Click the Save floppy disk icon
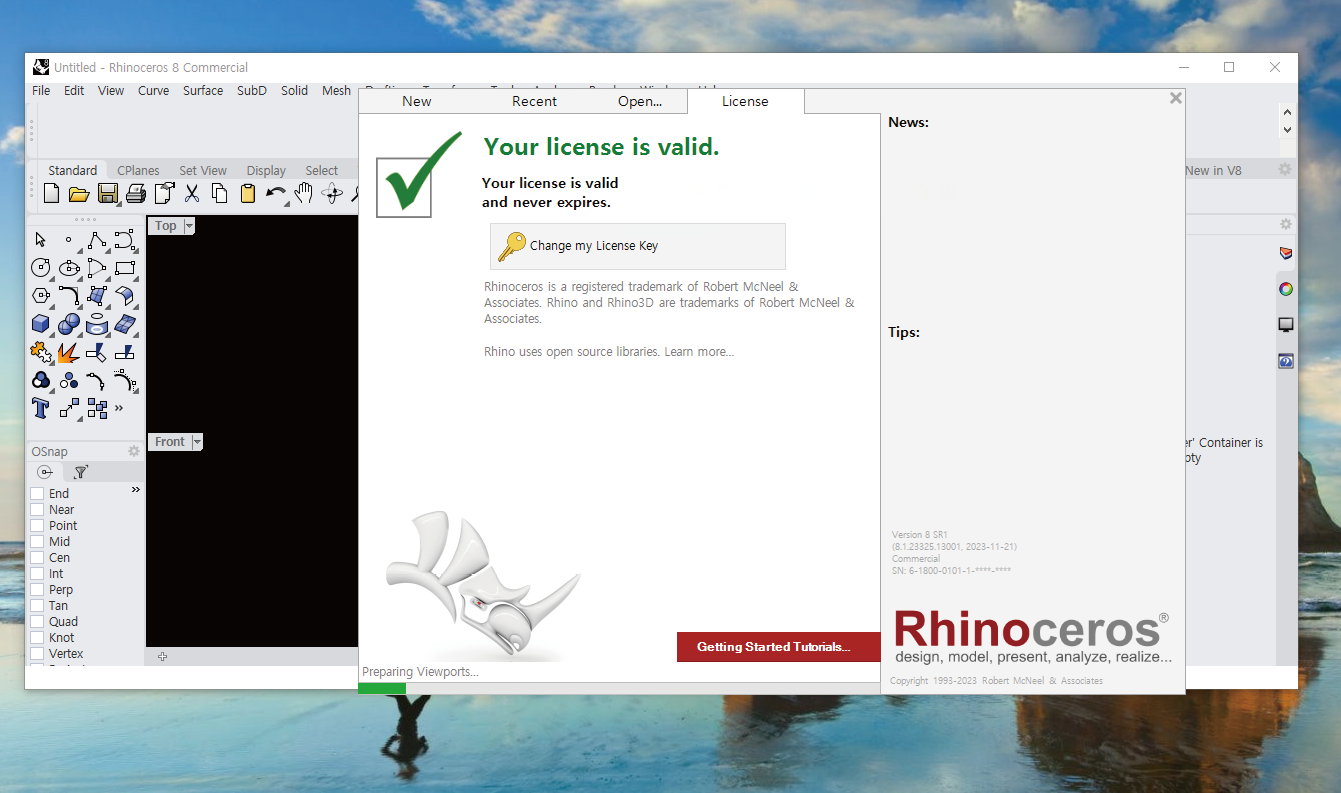This screenshot has width=1341, height=793. pyautogui.click(x=107, y=194)
